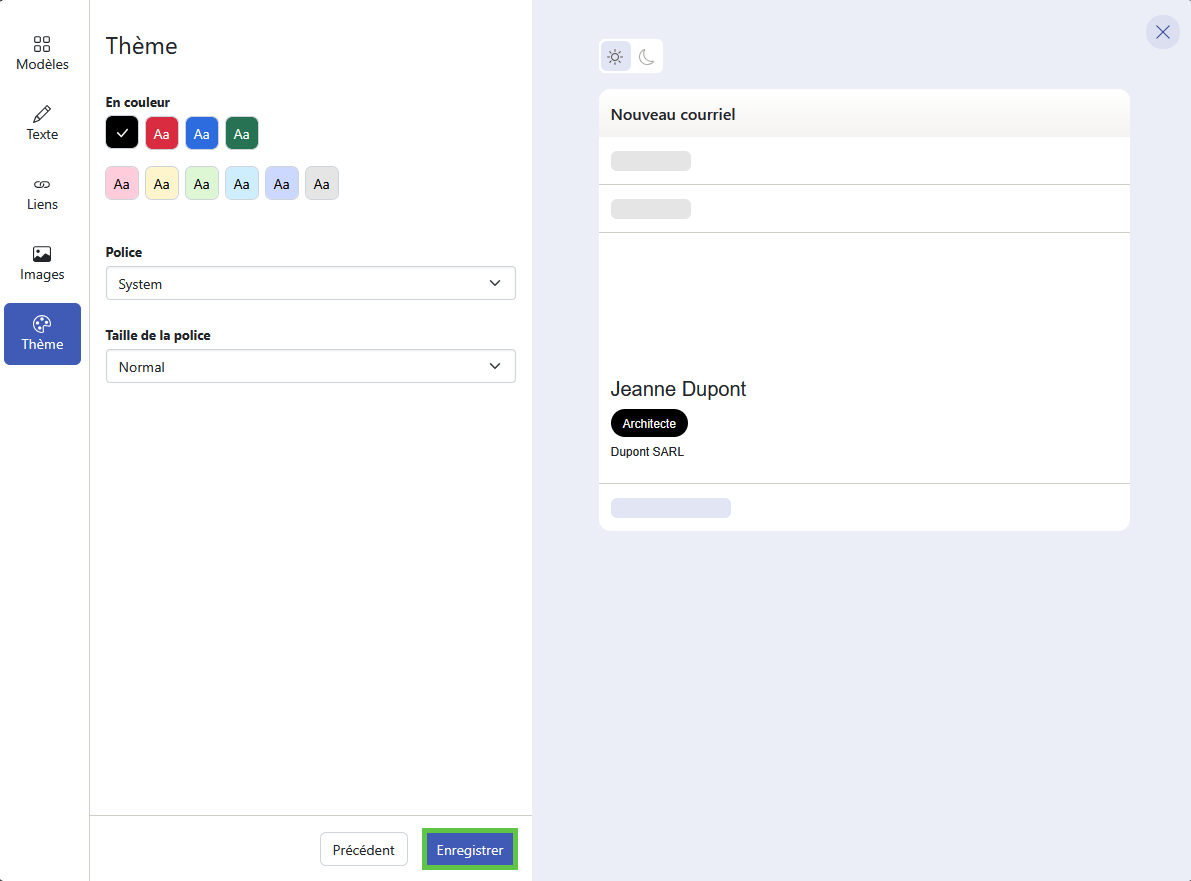Switch preview to light mode sun icon
1191x881 pixels.
point(615,57)
